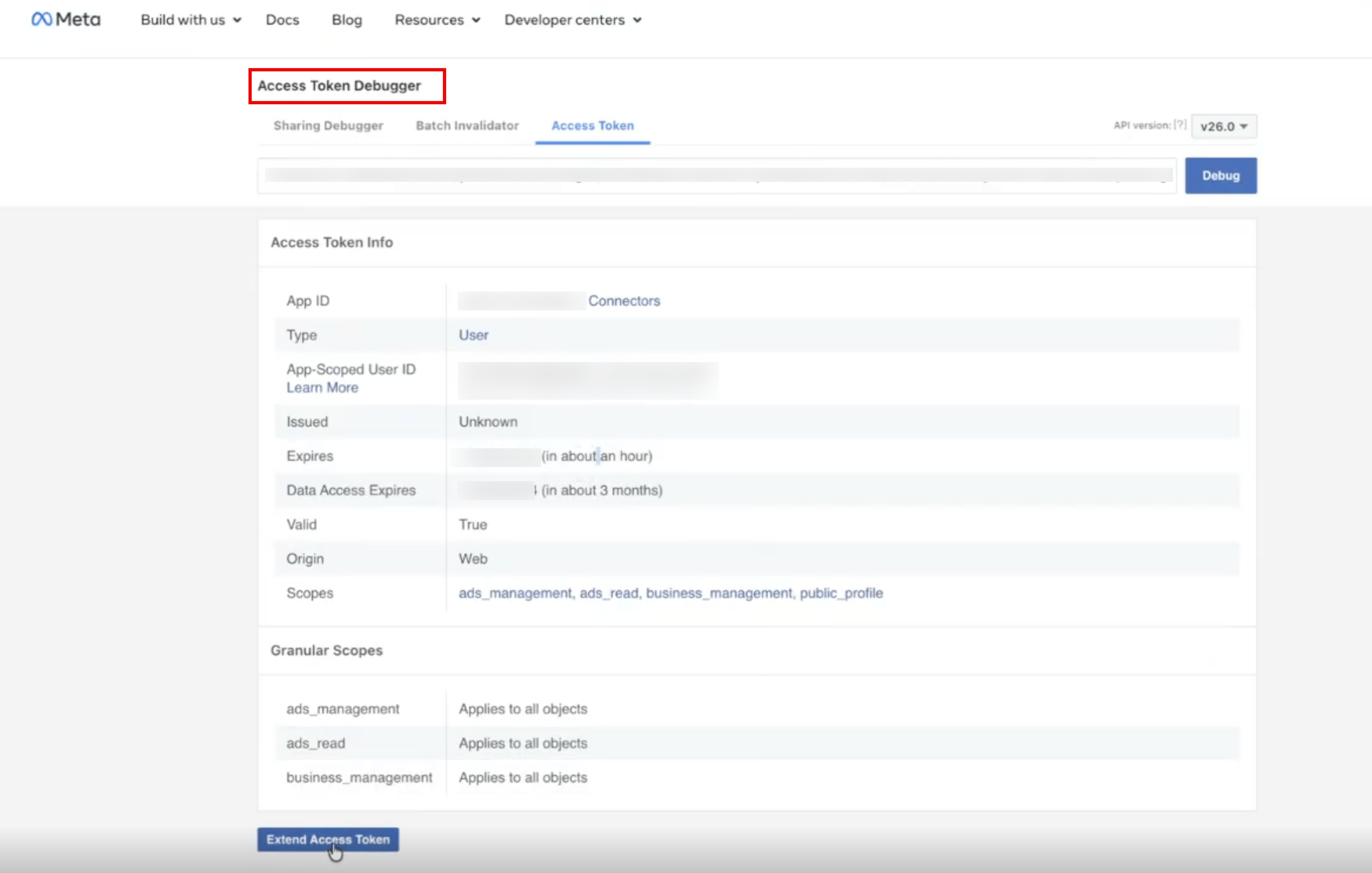Open the Connectors app link
The height and width of the screenshot is (873, 1372).
(624, 301)
